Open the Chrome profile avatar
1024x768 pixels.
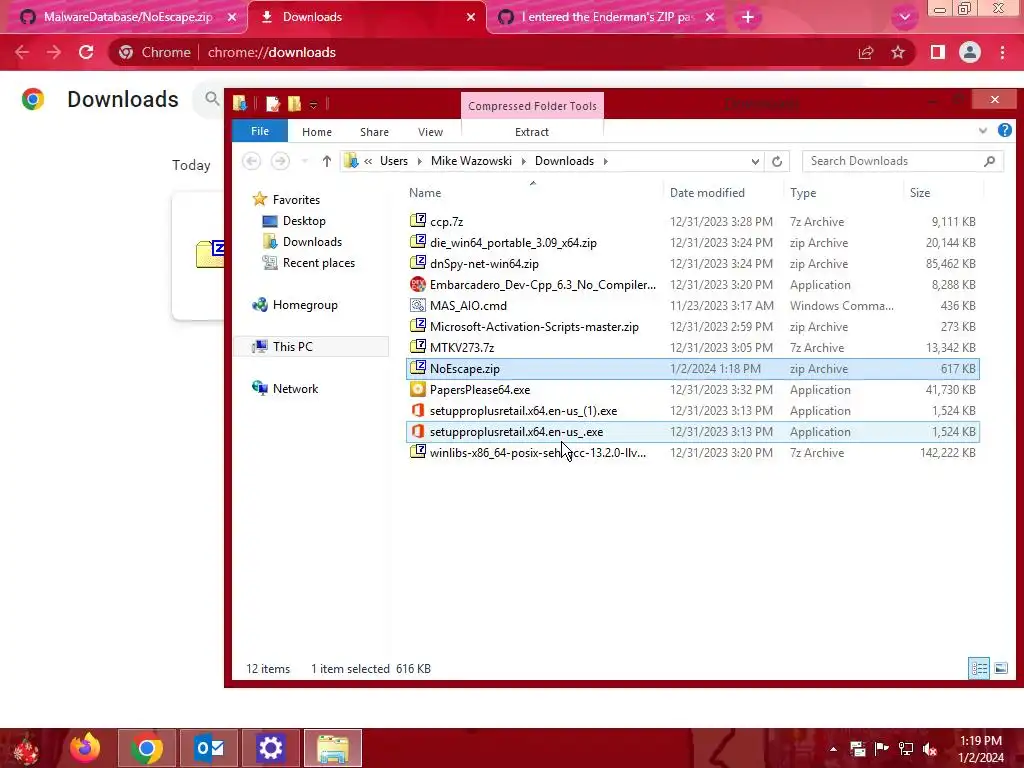pyautogui.click(x=970, y=52)
